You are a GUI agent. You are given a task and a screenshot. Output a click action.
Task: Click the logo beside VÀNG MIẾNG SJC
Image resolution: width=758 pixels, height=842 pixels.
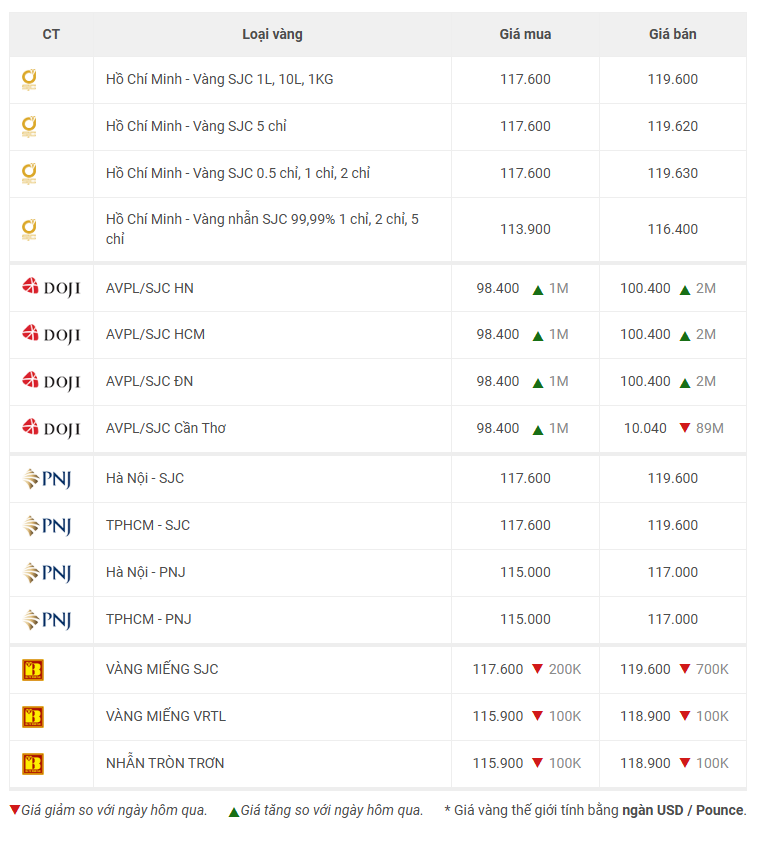33,670
